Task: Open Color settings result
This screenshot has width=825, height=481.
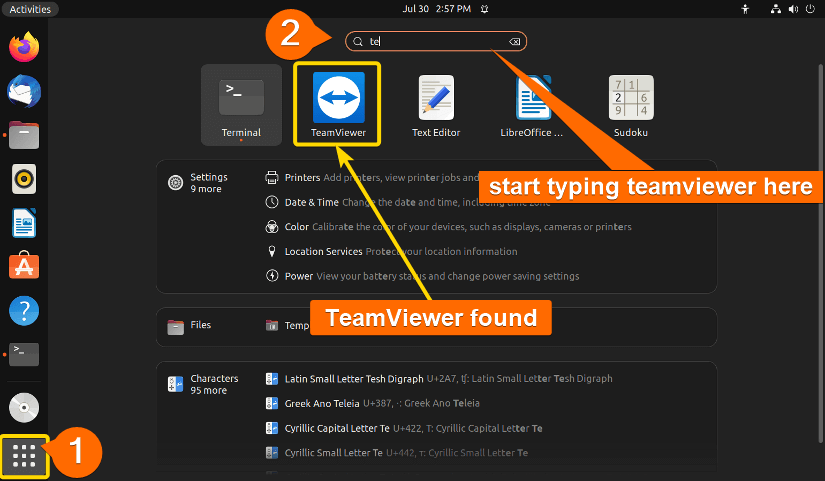Action: point(448,227)
